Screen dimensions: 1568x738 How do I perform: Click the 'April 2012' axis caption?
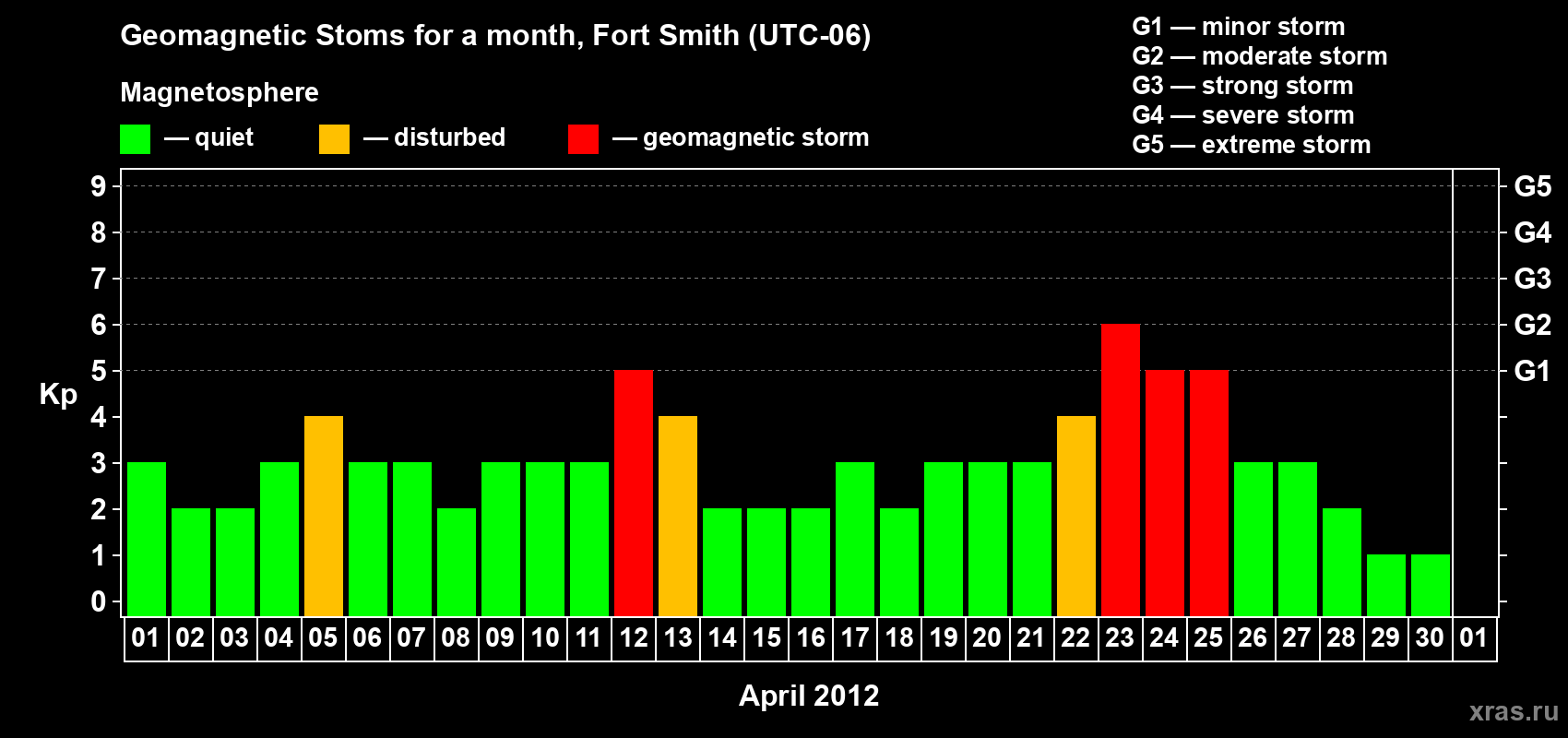pos(809,696)
